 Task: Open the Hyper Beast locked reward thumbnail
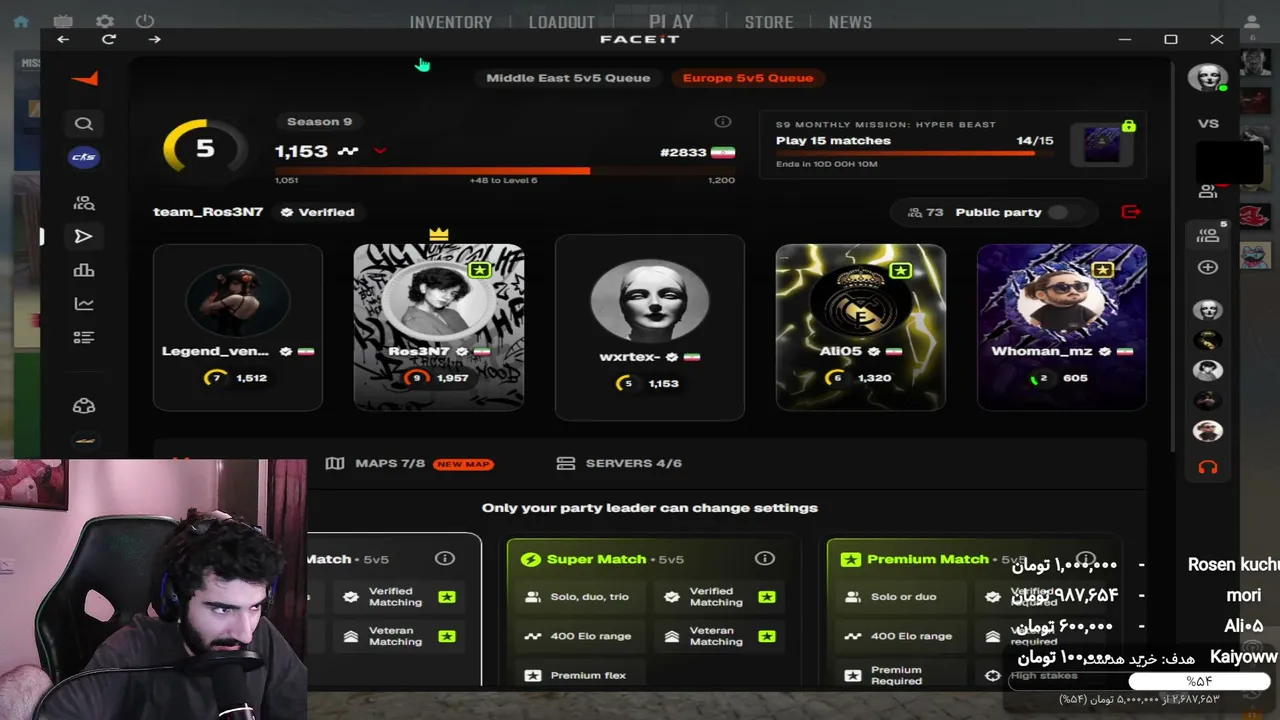[1102, 144]
